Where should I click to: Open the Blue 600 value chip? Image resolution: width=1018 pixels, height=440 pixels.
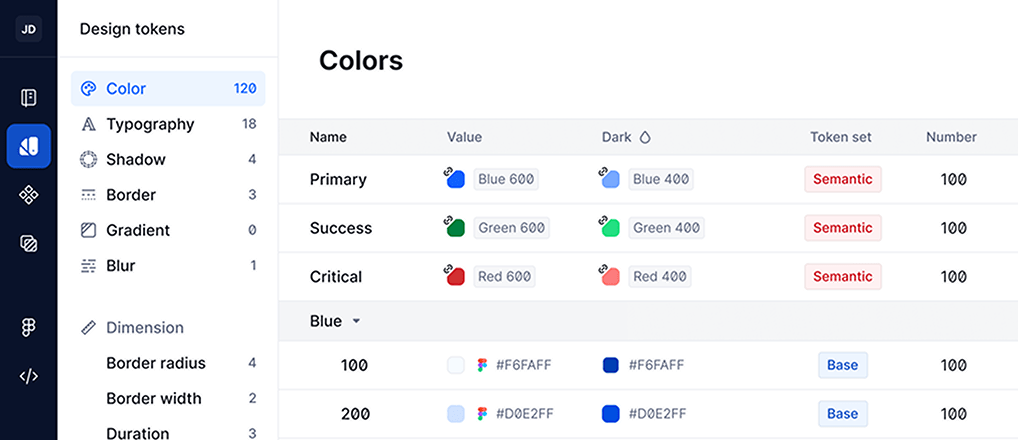point(506,179)
